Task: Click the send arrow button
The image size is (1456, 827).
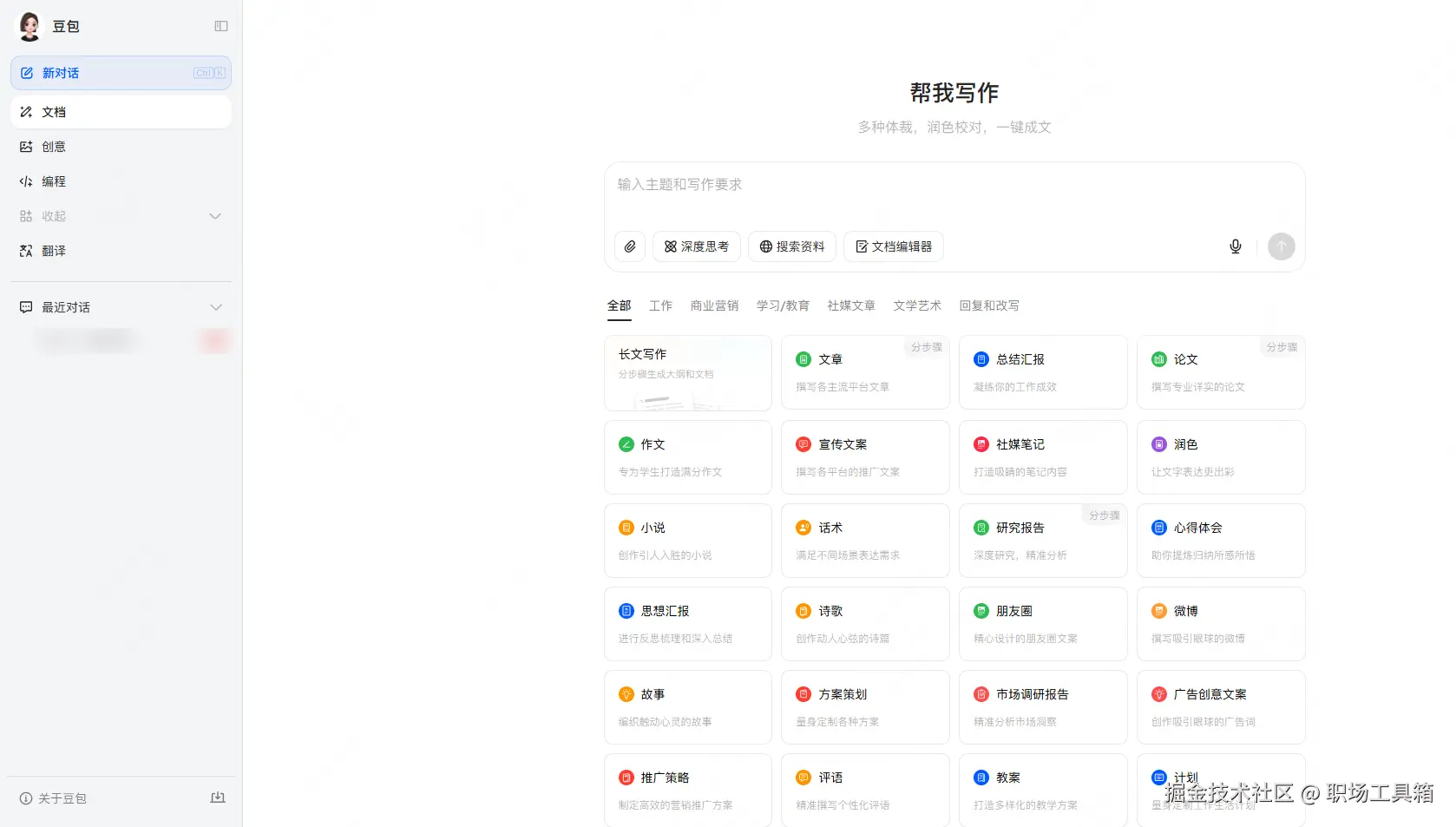Action: (1281, 246)
